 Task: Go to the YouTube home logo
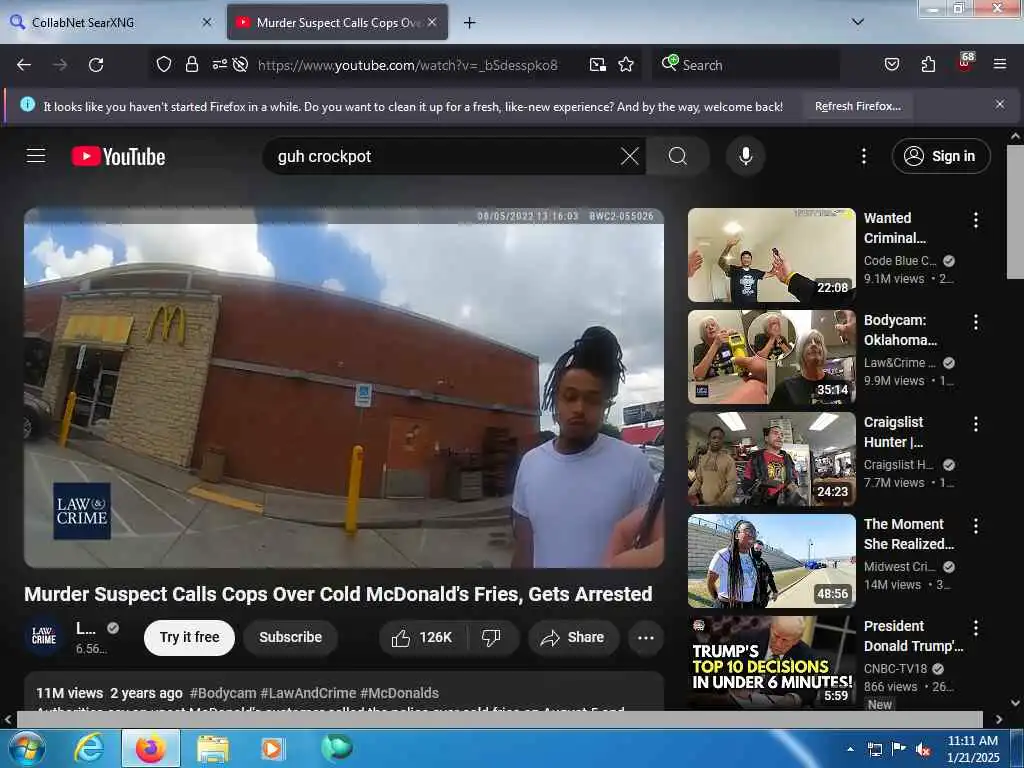click(x=118, y=157)
